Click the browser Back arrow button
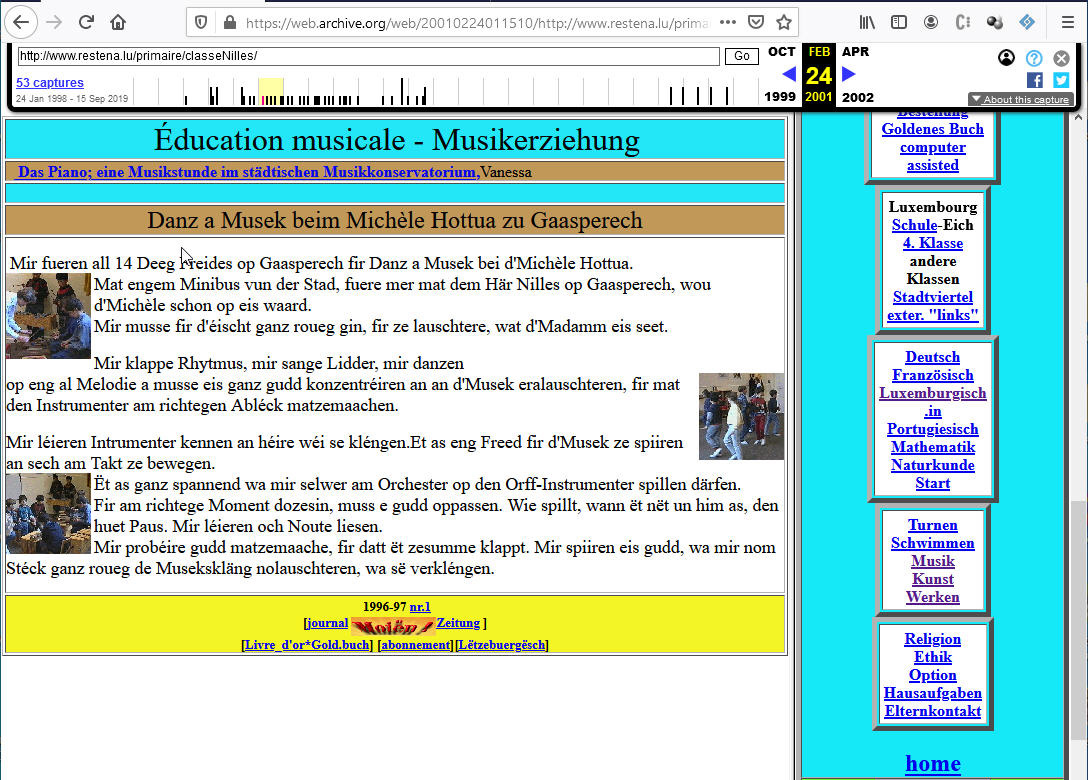This screenshot has width=1088, height=780. tap(21, 22)
